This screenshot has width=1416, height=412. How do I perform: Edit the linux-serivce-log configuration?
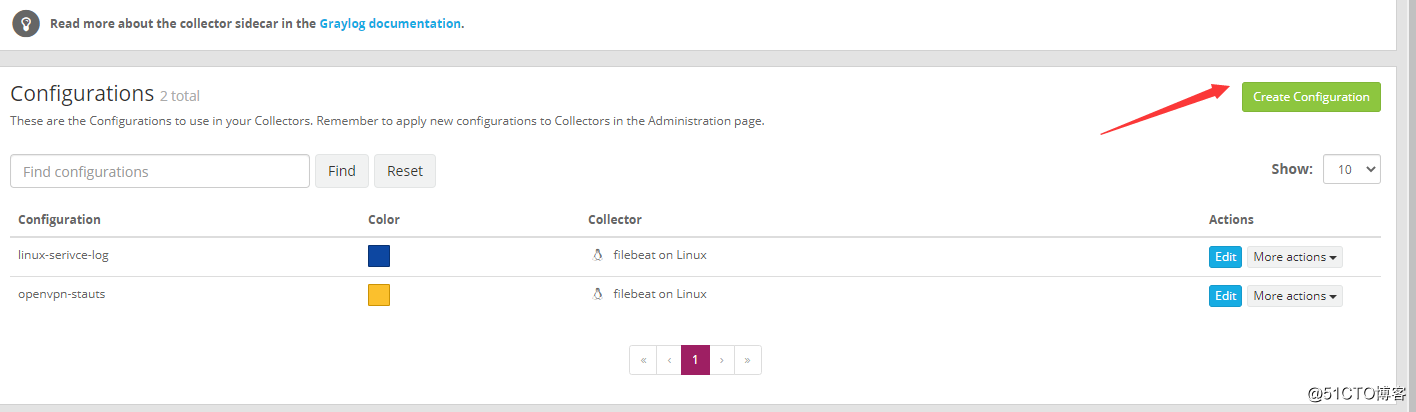pos(1225,257)
